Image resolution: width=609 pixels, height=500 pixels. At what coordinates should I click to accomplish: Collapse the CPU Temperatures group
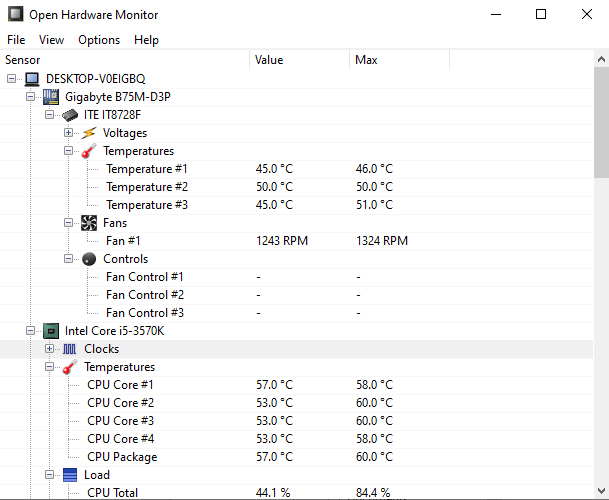49,367
